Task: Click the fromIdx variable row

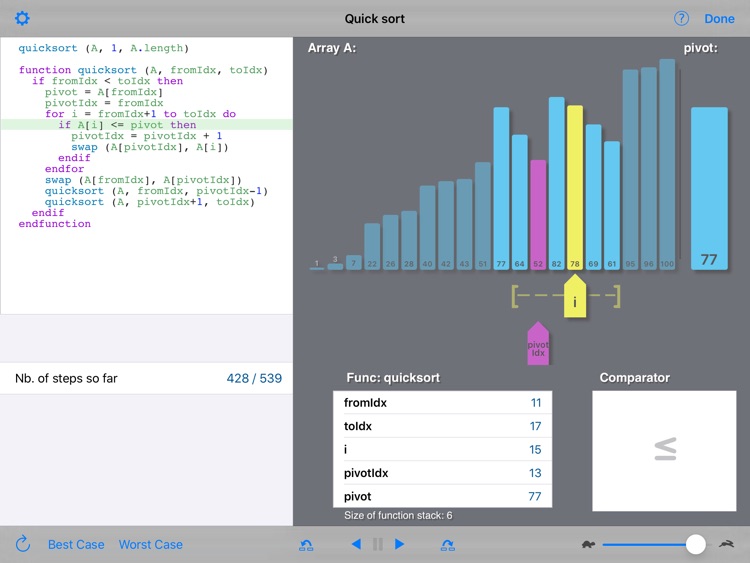Action: [x=442, y=403]
